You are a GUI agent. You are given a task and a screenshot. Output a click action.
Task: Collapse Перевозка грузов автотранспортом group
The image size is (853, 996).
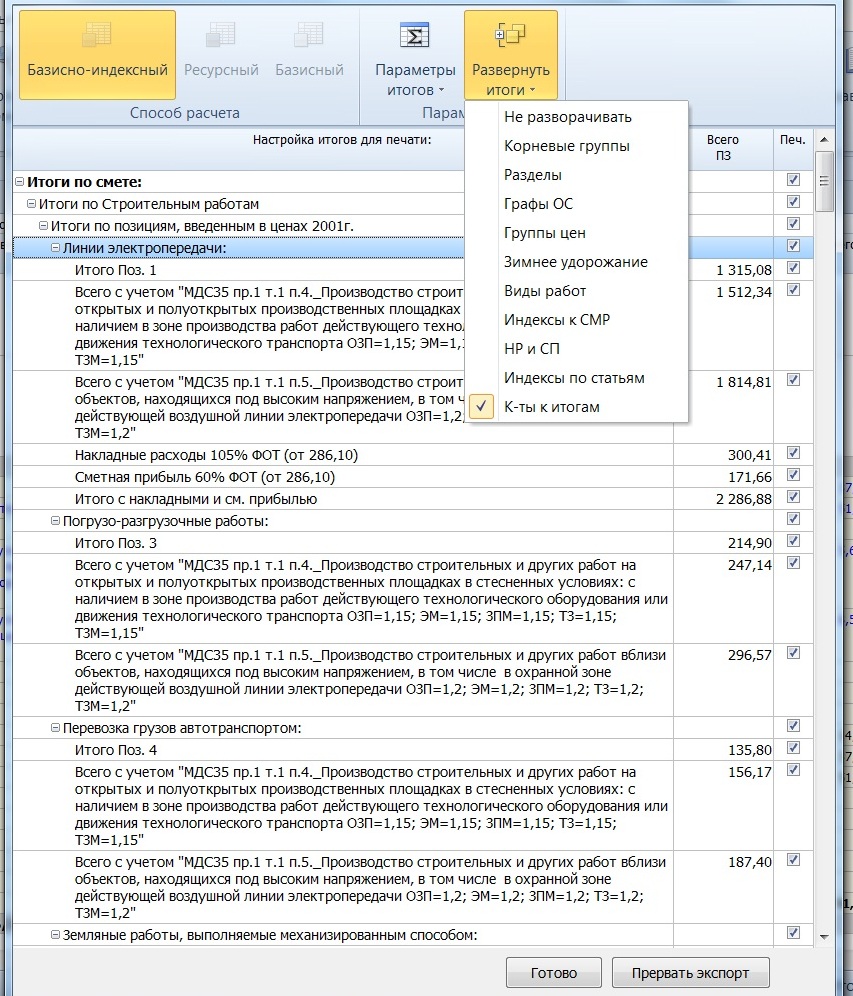pos(56,728)
